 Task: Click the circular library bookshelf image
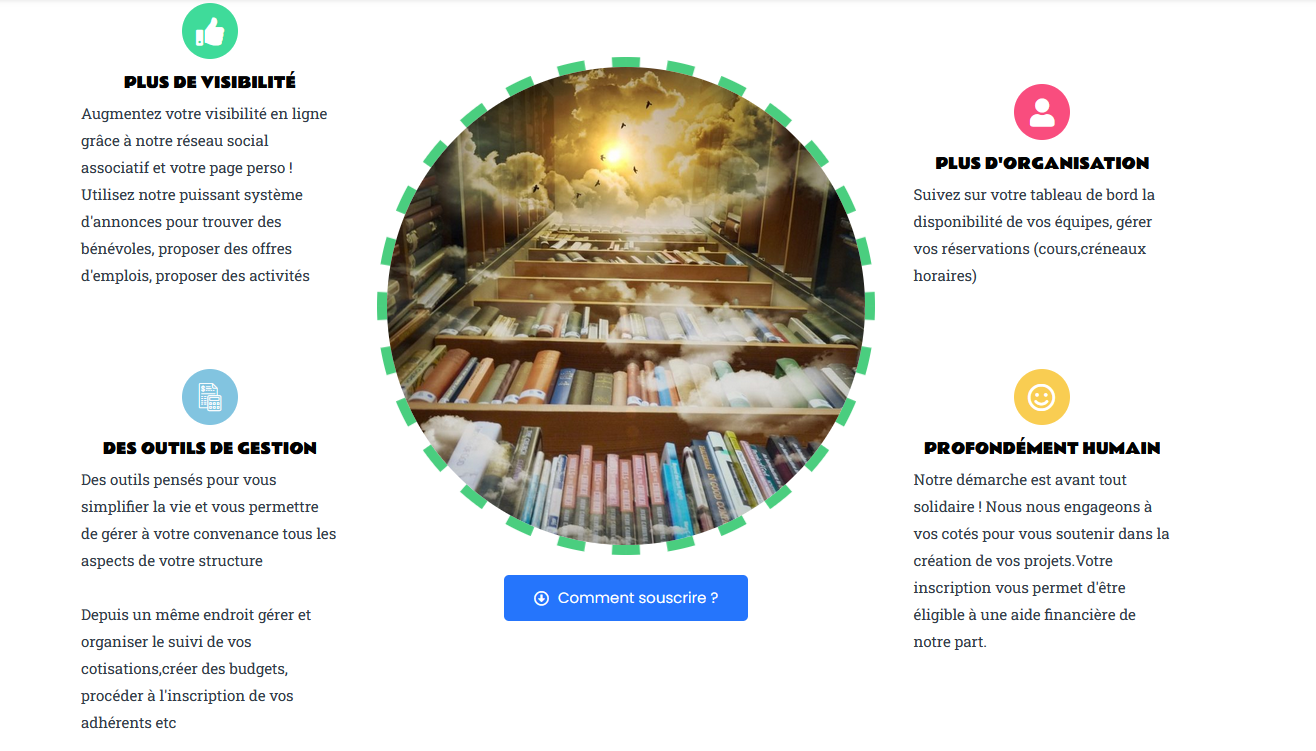626,305
